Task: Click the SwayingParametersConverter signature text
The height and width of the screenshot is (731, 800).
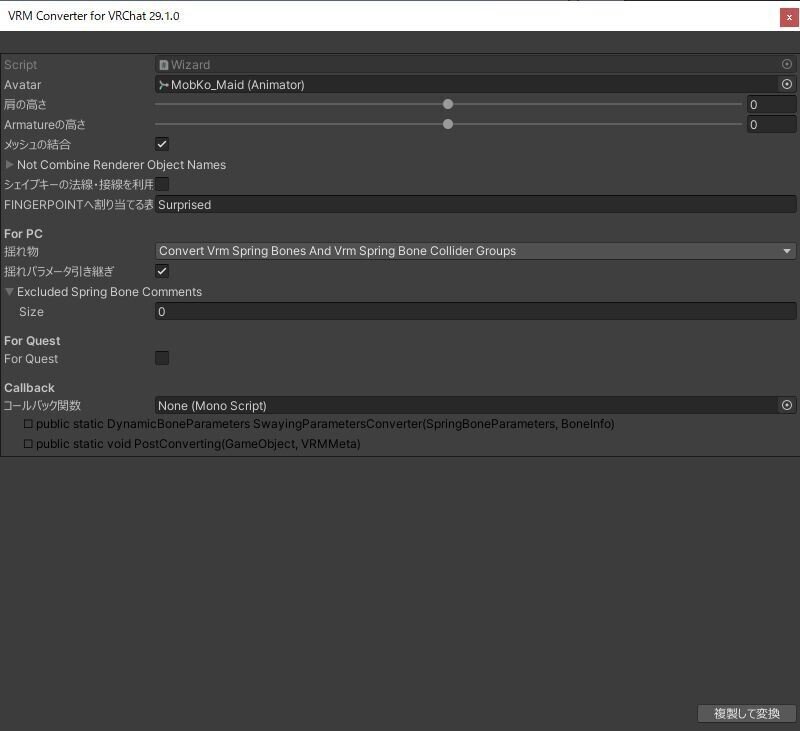Action: (x=325, y=424)
